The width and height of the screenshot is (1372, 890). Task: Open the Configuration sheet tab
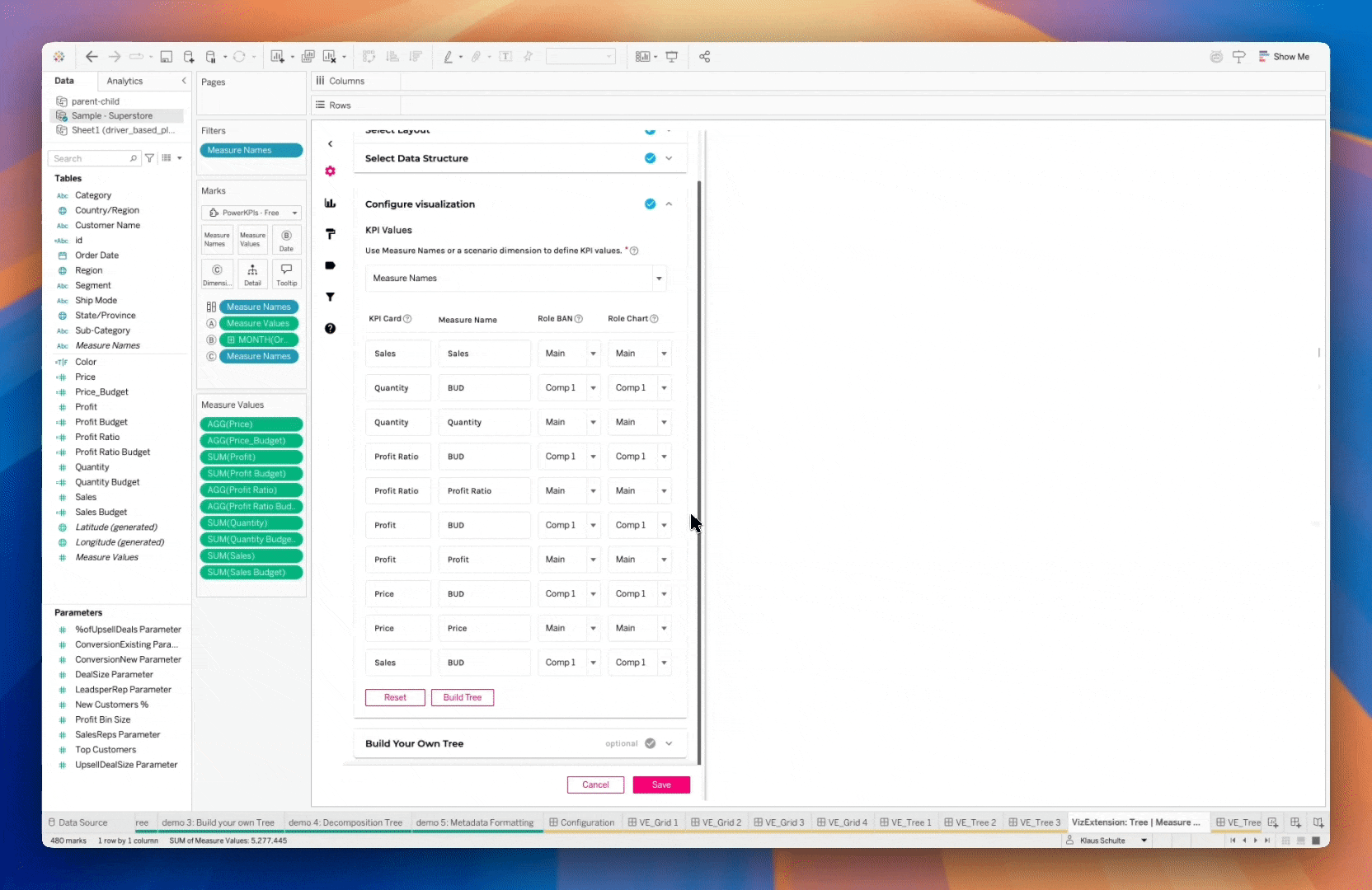582,822
